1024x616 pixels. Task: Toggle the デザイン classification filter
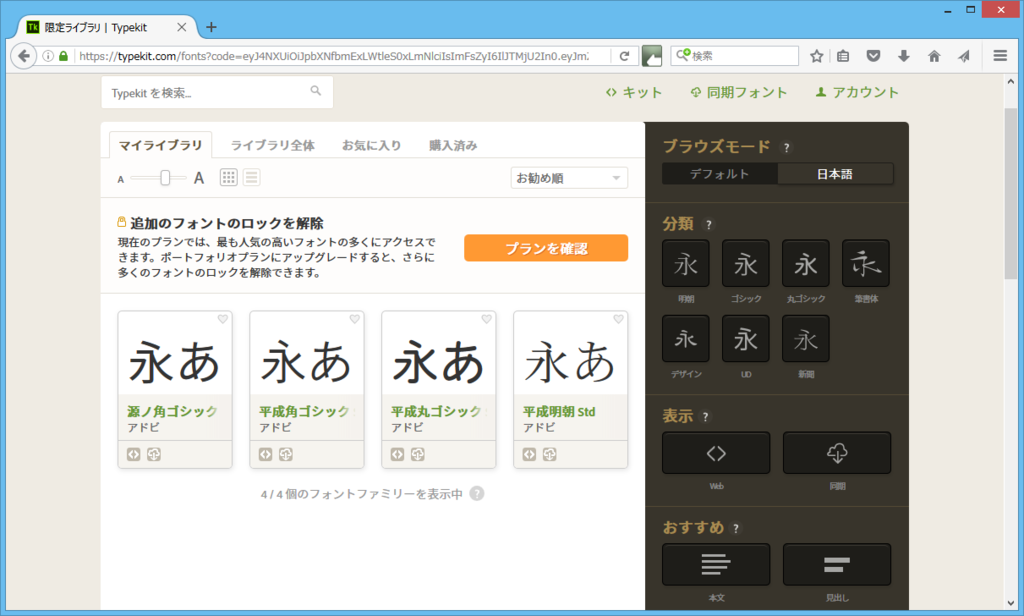[686, 338]
